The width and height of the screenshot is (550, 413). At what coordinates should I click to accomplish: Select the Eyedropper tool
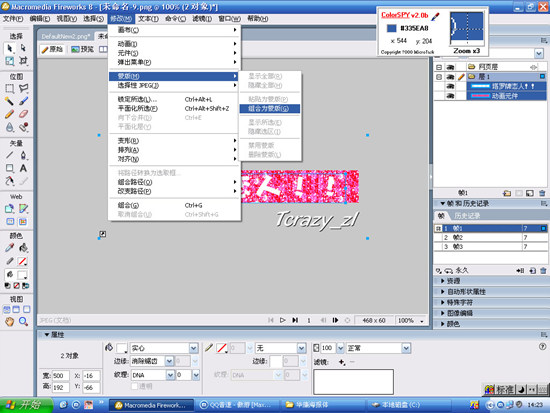click(9, 248)
